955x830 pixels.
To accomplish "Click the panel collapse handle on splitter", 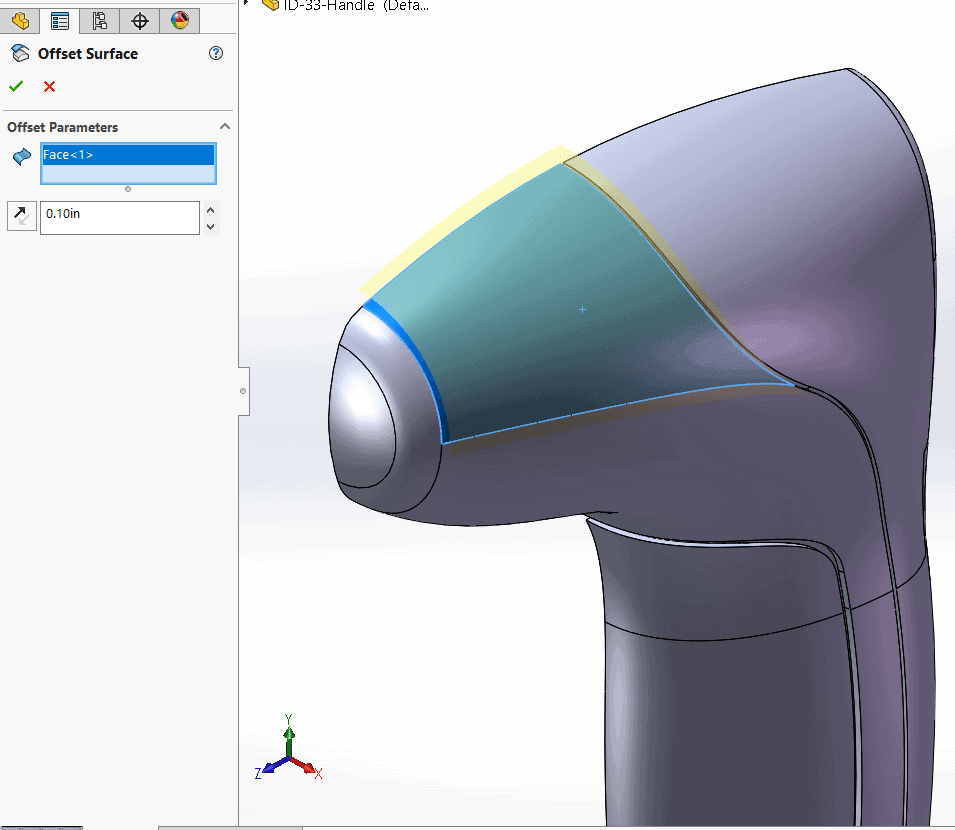I will point(243,391).
